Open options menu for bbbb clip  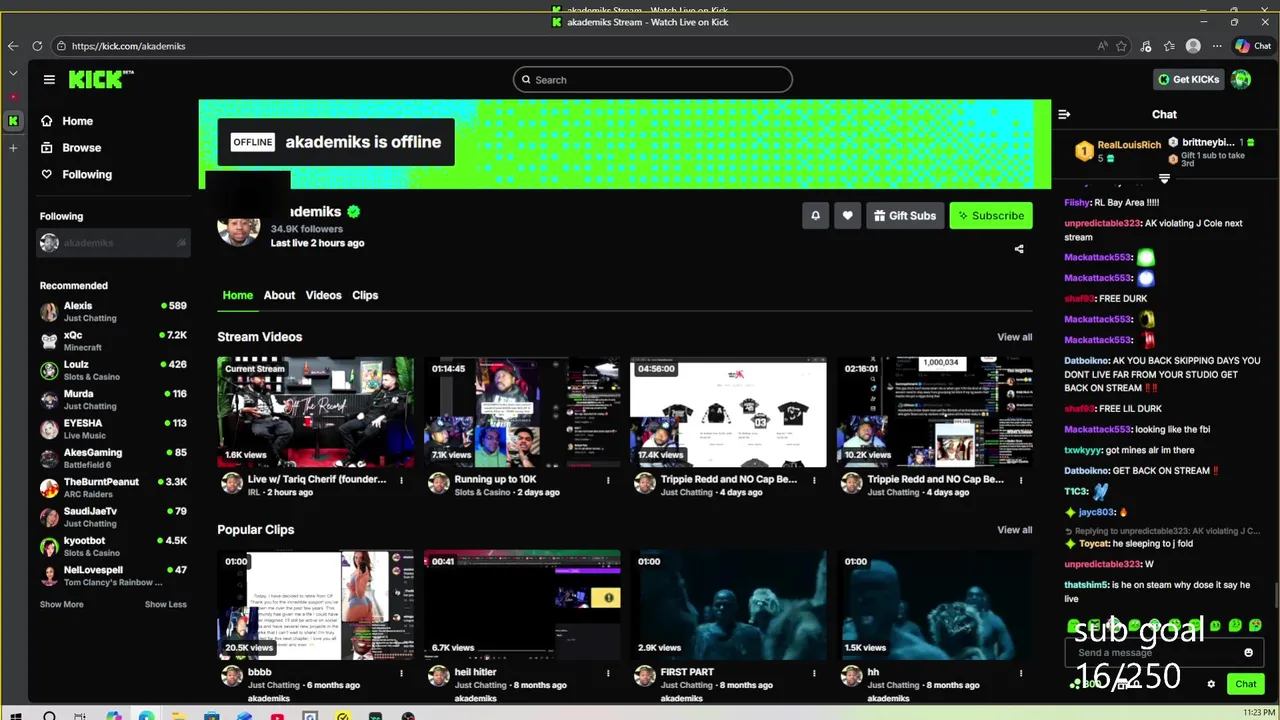[x=402, y=673]
